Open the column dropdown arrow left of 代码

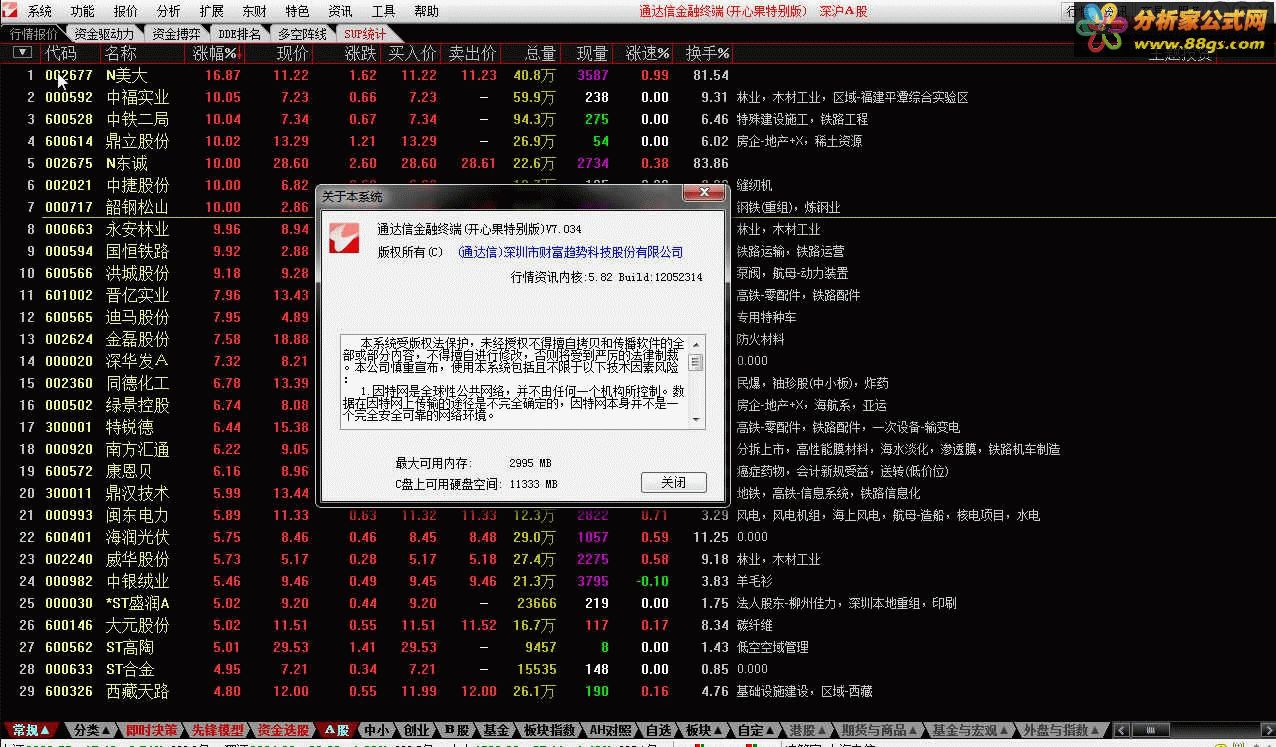tap(22, 53)
